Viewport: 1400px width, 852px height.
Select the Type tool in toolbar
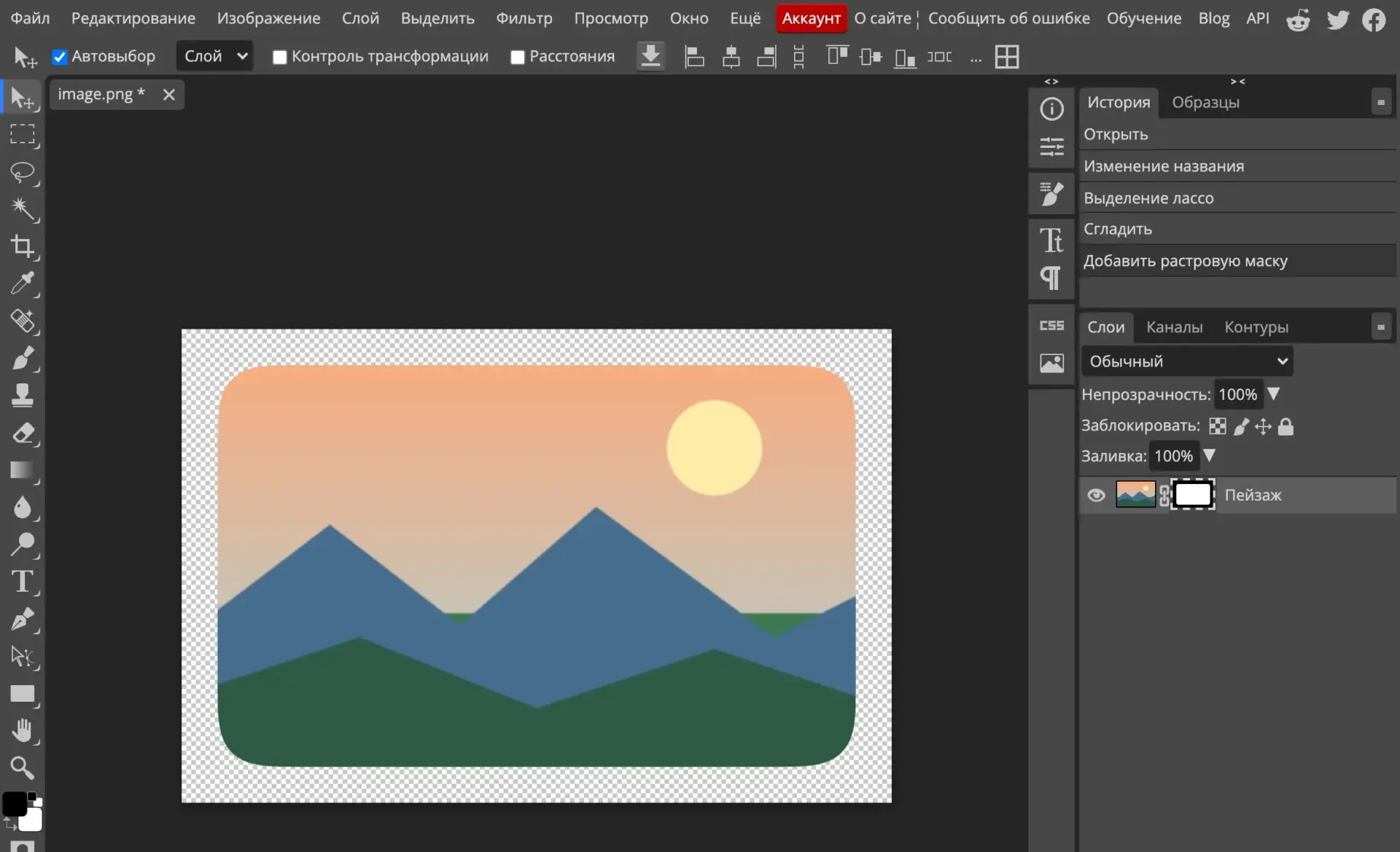23,582
